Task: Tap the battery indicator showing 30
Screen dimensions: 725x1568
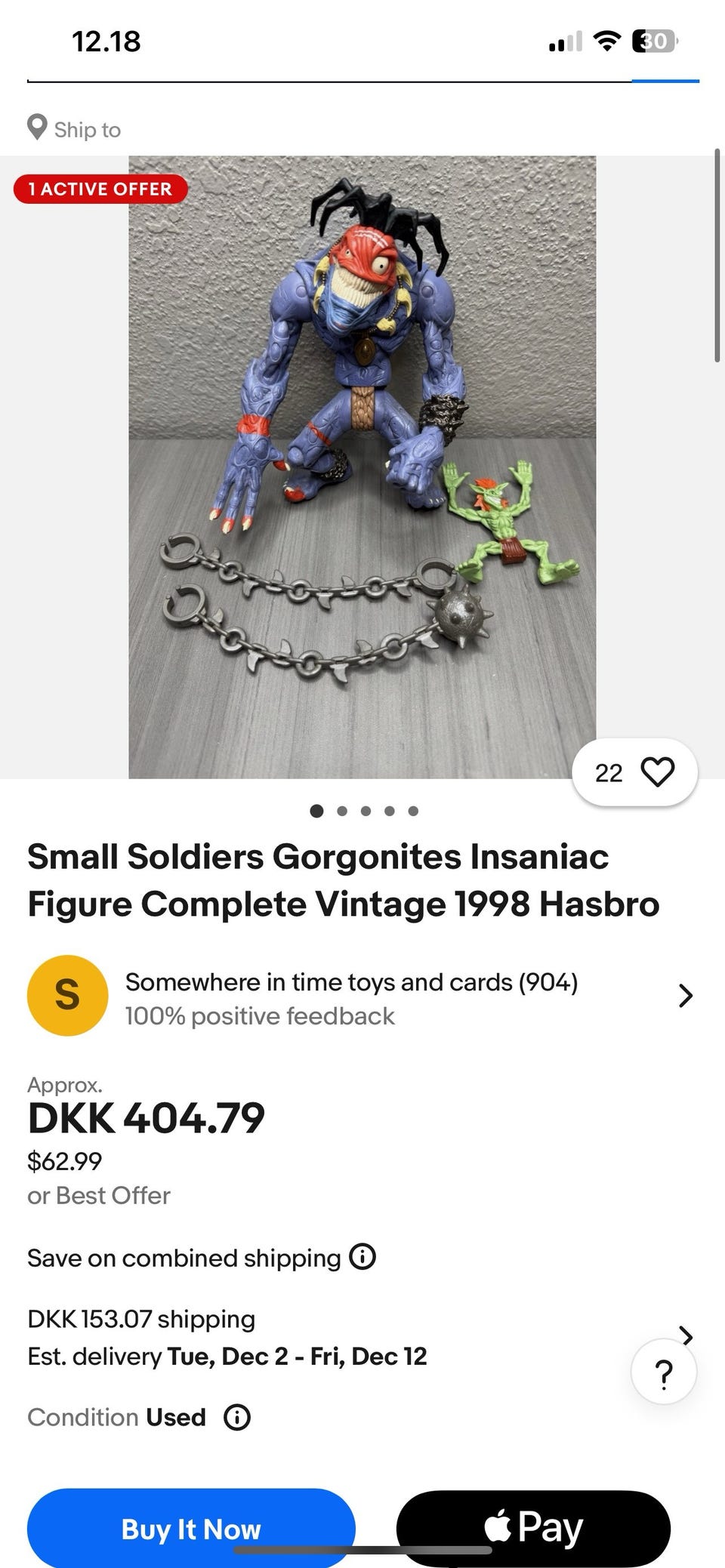Action: click(x=654, y=41)
